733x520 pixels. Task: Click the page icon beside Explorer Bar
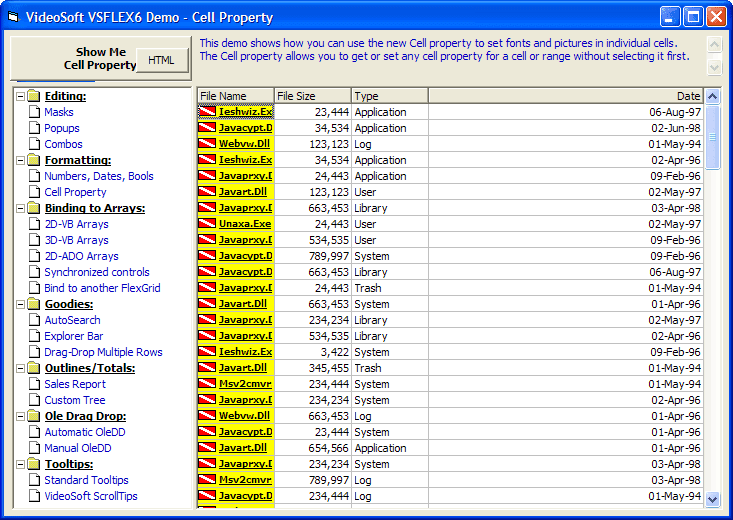pos(34,336)
